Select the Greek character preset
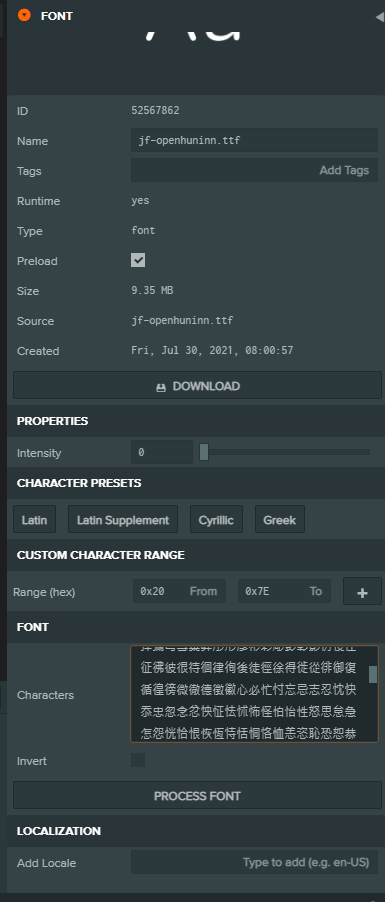This screenshot has width=385, height=902. 280,519
